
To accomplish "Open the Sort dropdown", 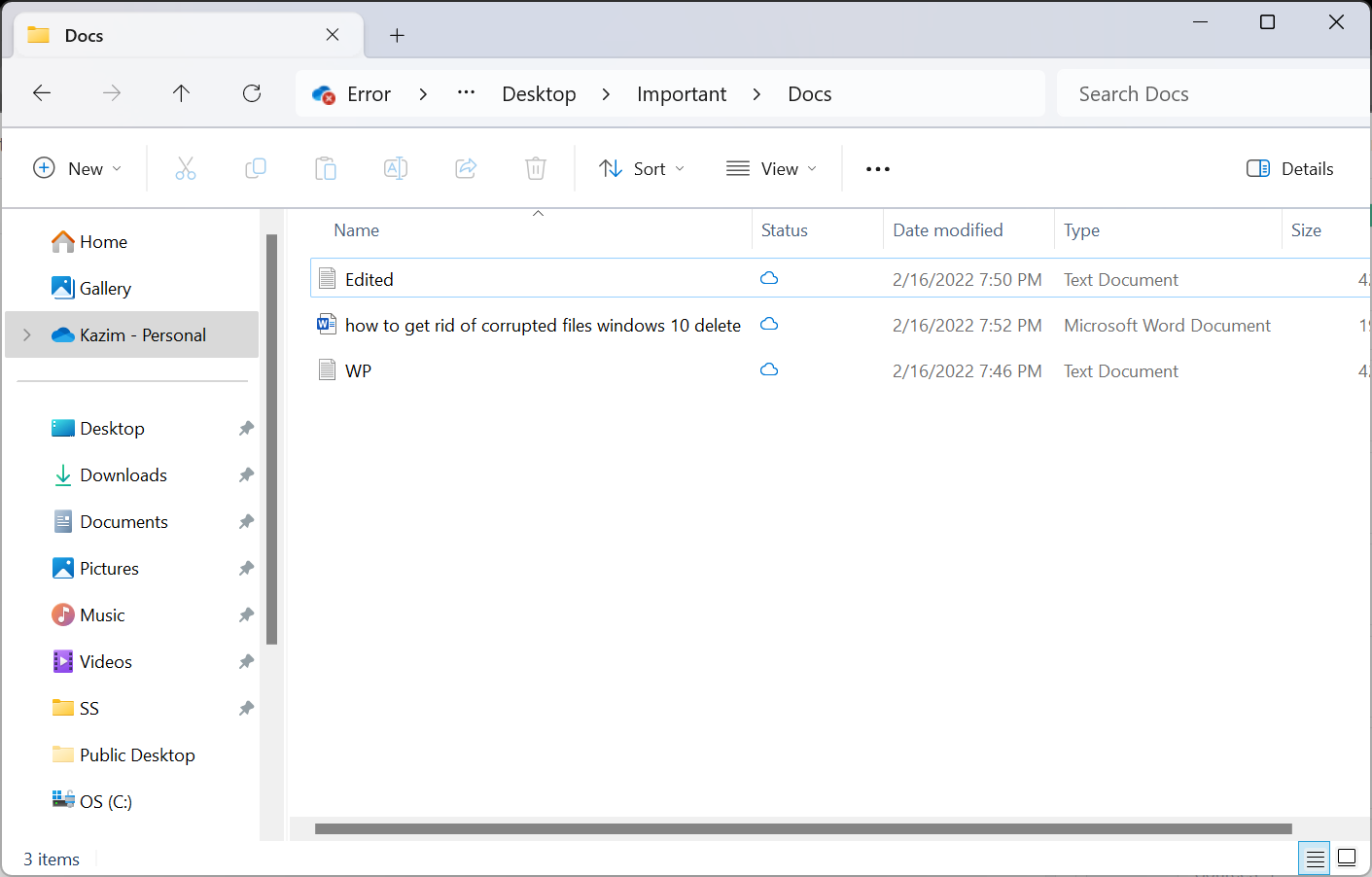I will point(642,168).
